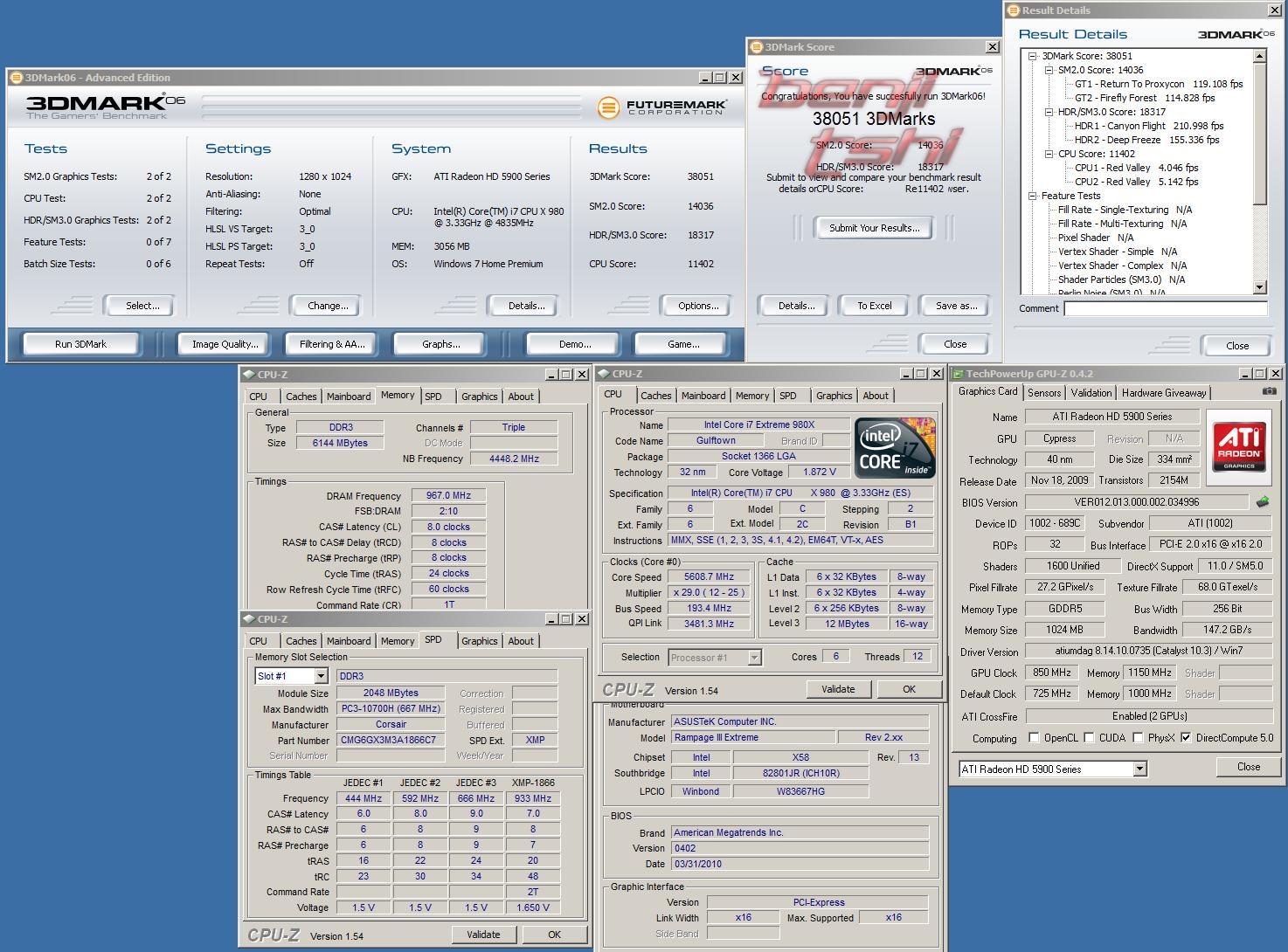The width and height of the screenshot is (1288, 952).
Task: Click the 3DMark Score window title icon
Action: click(757, 47)
